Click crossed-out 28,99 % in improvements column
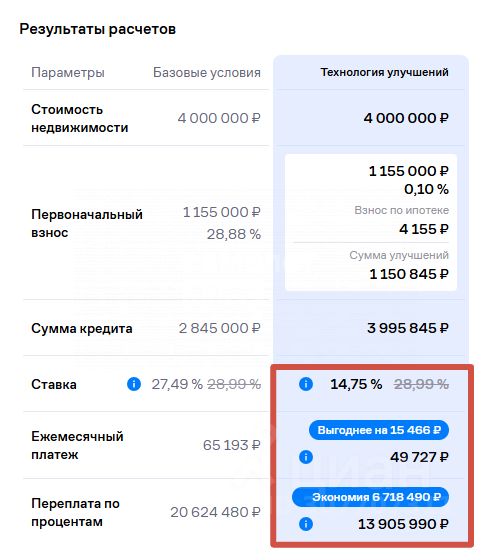This screenshot has height=560, width=490. (421, 384)
